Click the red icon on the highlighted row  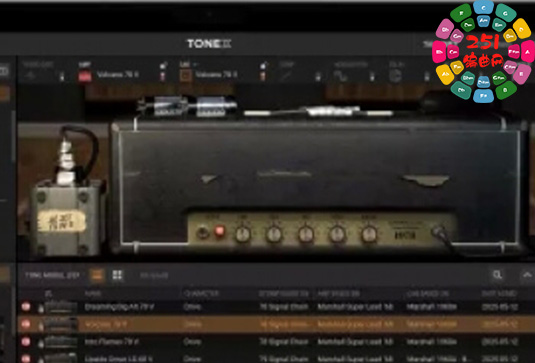click(26, 324)
